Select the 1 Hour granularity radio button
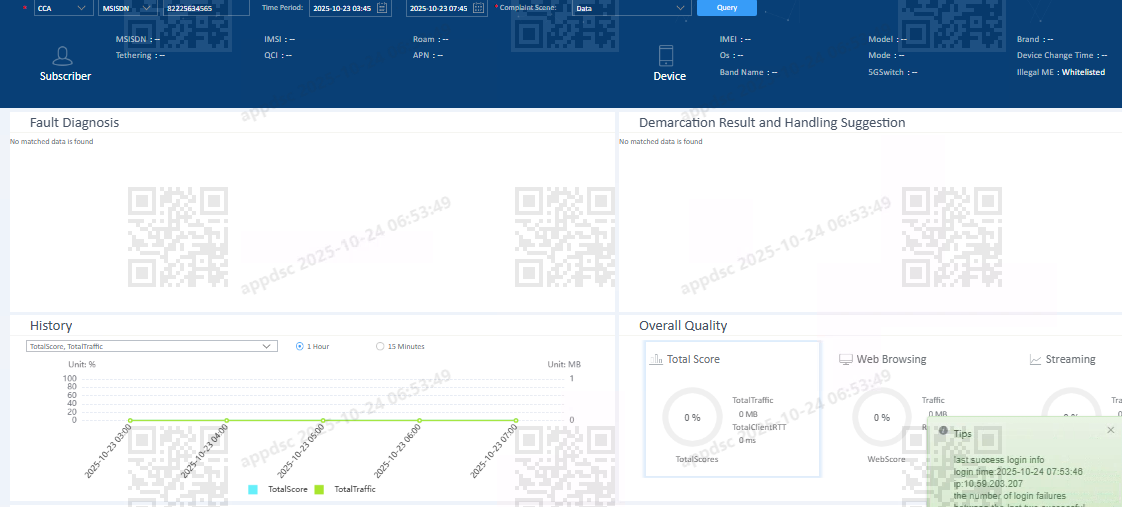Viewport: 1122px width, 507px height. pos(300,346)
